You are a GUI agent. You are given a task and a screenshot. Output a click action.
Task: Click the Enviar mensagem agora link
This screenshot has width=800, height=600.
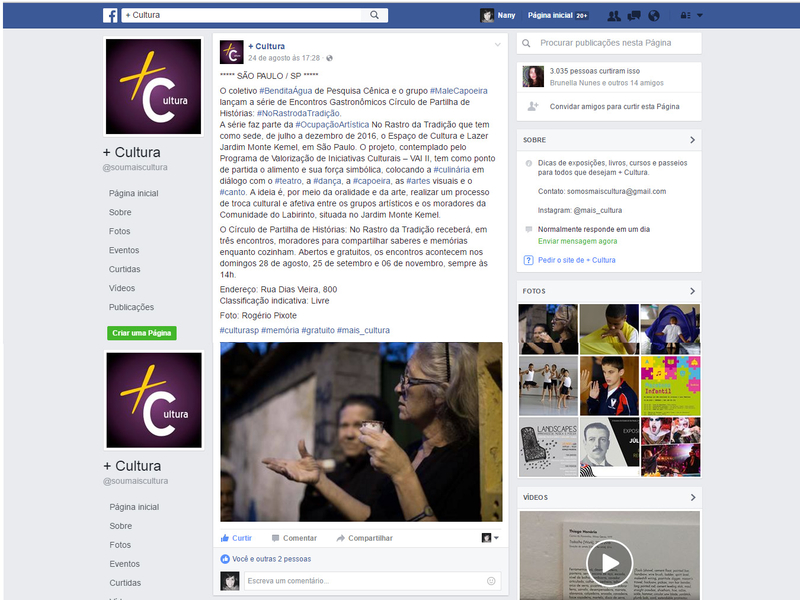tap(578, 241)
